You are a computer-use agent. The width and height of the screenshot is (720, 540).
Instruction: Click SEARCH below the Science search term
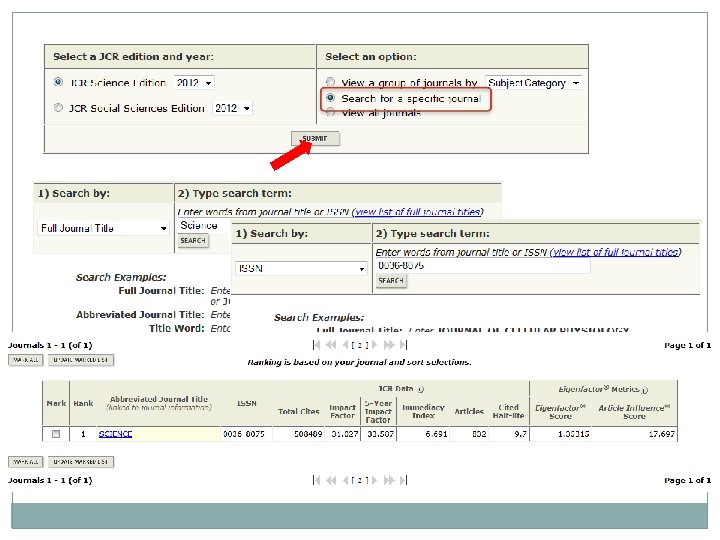[x=193, y=241]
